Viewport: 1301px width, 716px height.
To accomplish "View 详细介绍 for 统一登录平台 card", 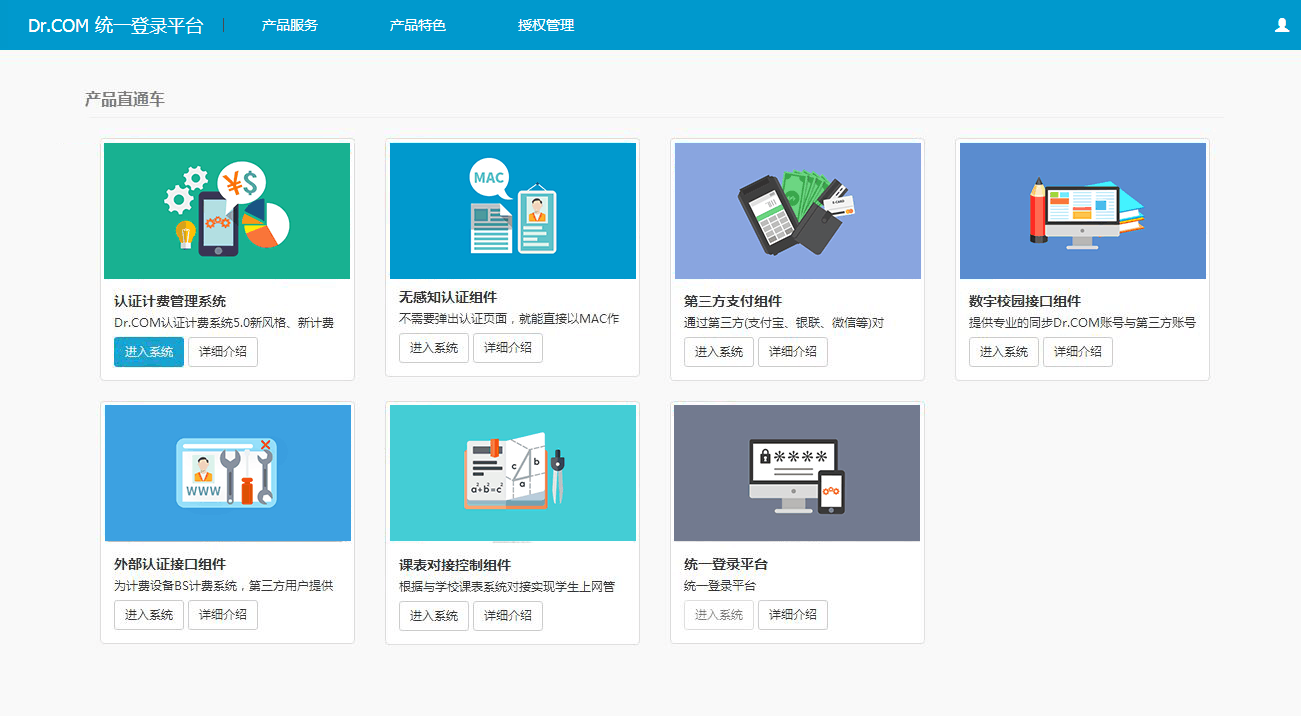I will (793, 615).
